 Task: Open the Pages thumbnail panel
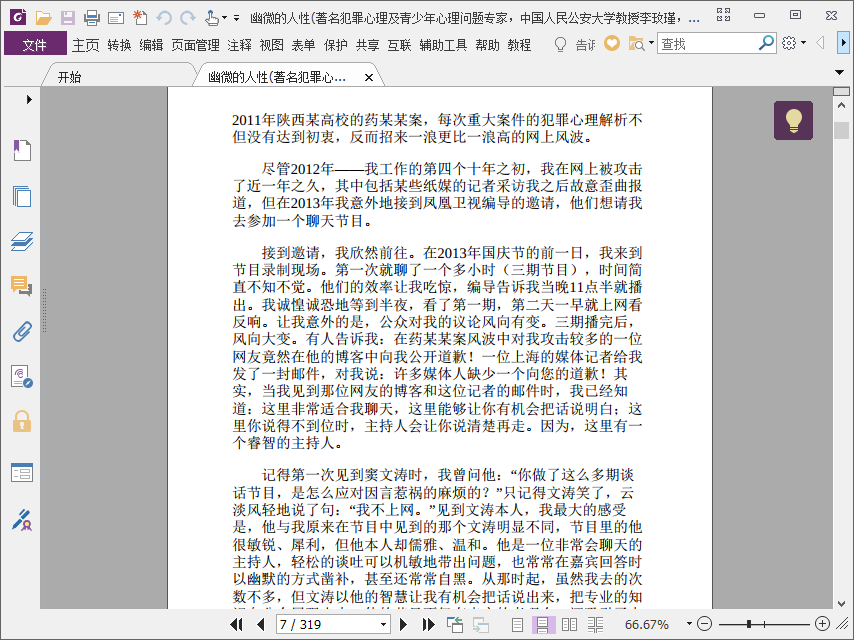point(22,196)
